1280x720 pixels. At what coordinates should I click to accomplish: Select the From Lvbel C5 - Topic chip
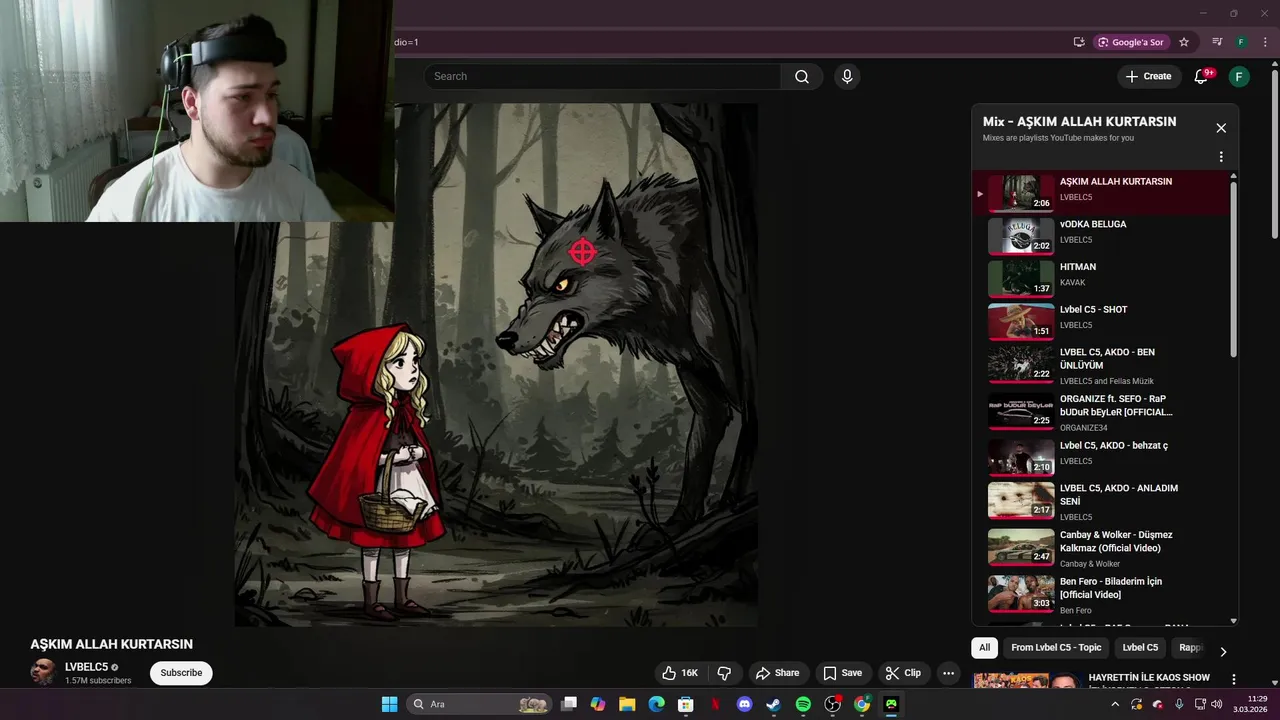(1056, 648)
